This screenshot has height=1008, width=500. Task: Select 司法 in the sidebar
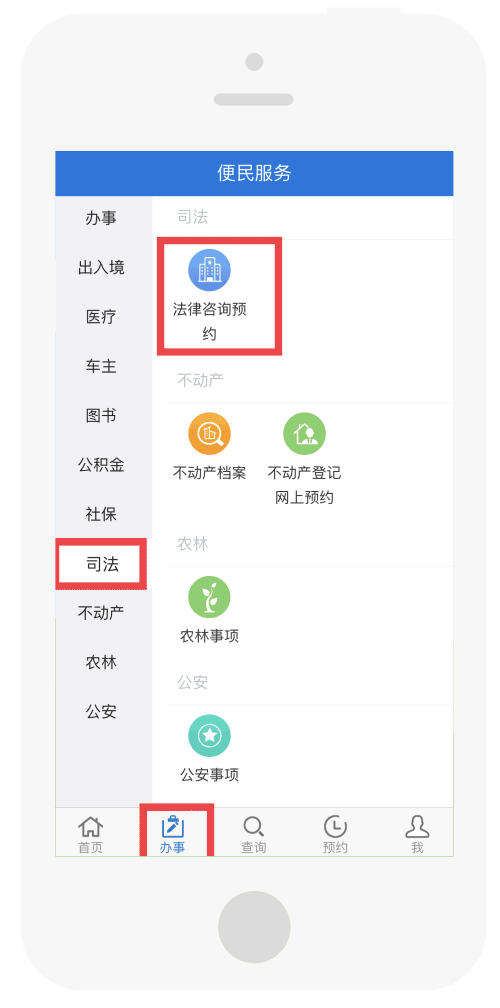click(102, 564)
